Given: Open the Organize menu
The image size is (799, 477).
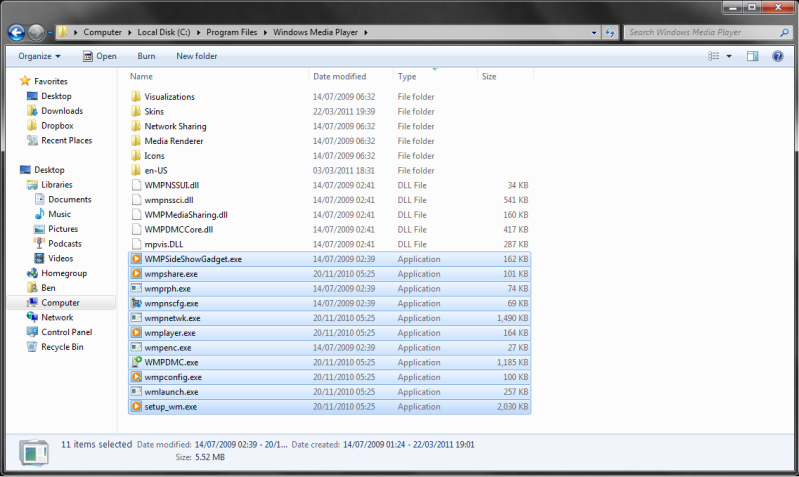Looking at the screenshot, I should [x=39, y=56].
